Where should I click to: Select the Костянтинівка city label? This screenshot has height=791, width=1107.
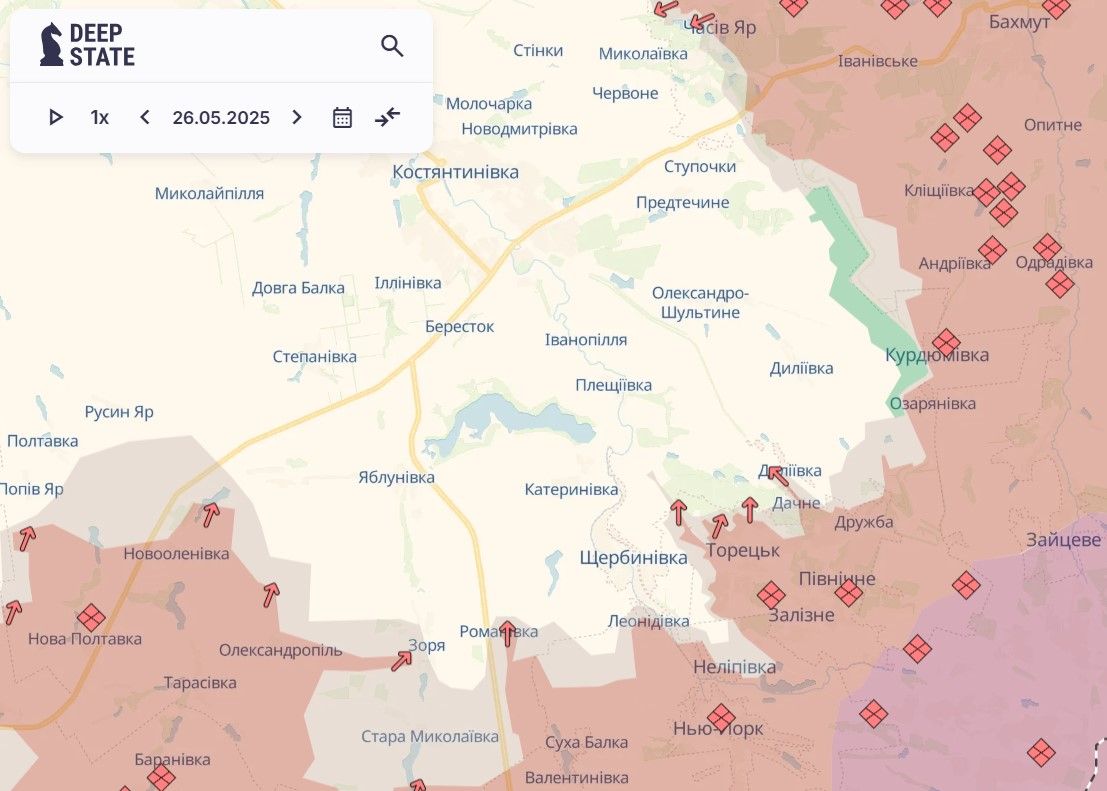[455, 172]
